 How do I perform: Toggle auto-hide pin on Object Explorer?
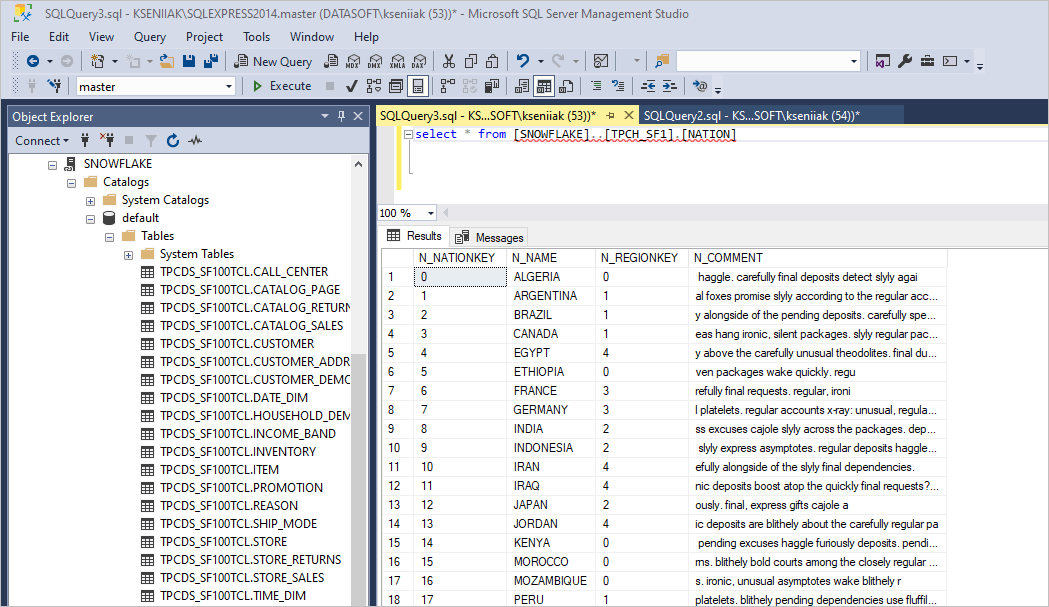click(342, 116)
